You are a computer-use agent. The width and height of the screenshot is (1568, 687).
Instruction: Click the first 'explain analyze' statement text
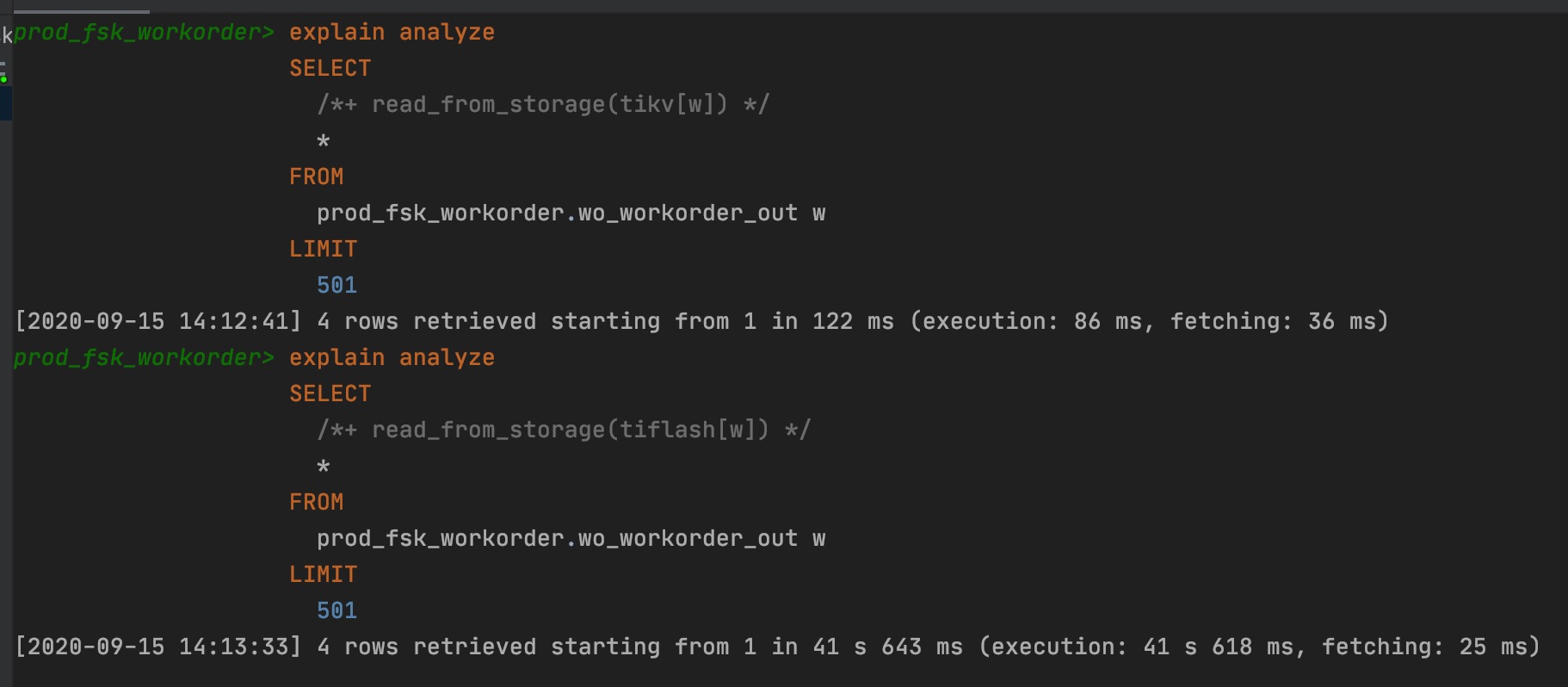[x=392, y=33]
